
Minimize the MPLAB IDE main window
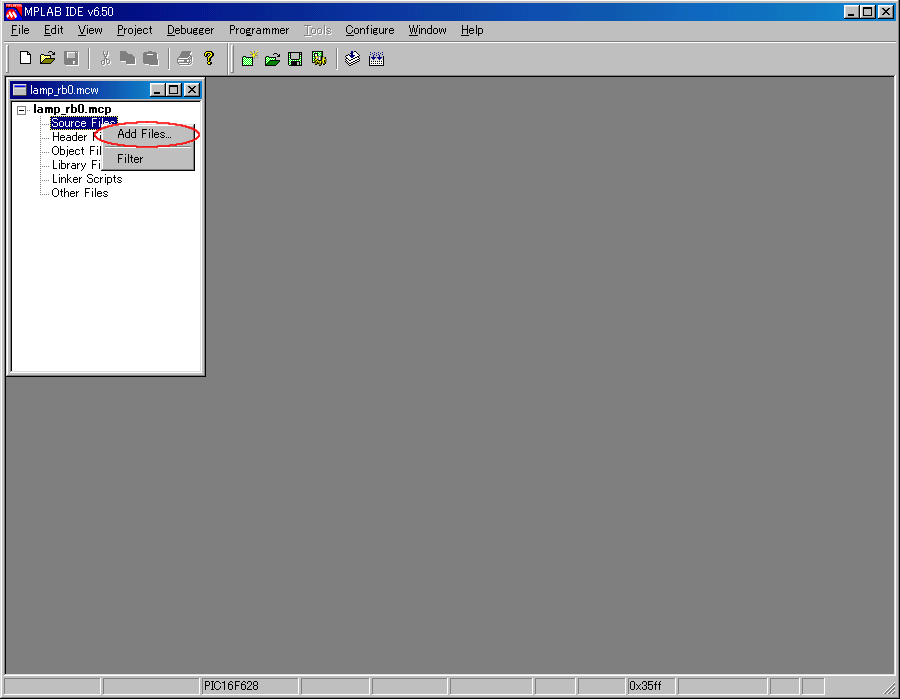coord(851,11)
